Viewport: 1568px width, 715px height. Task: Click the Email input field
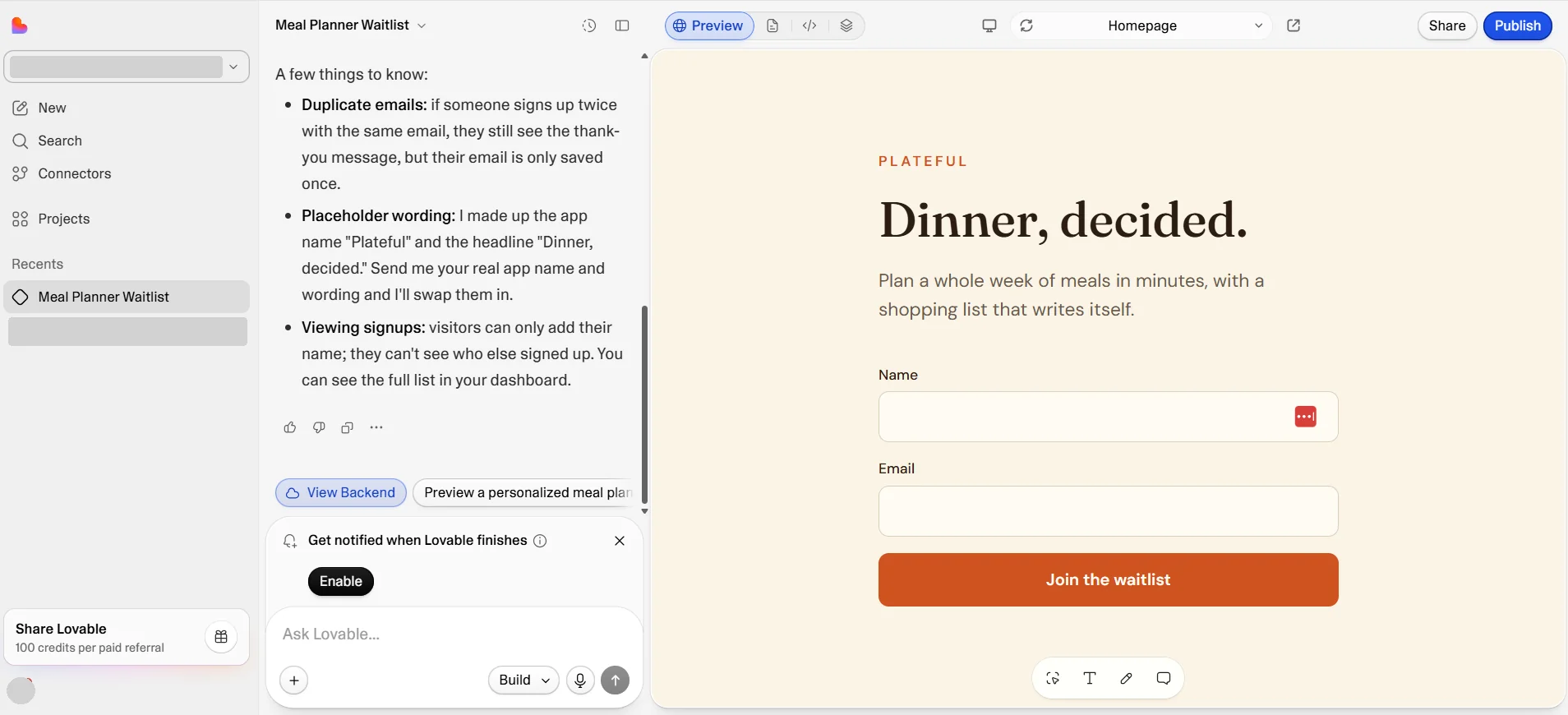point(1108,511)
